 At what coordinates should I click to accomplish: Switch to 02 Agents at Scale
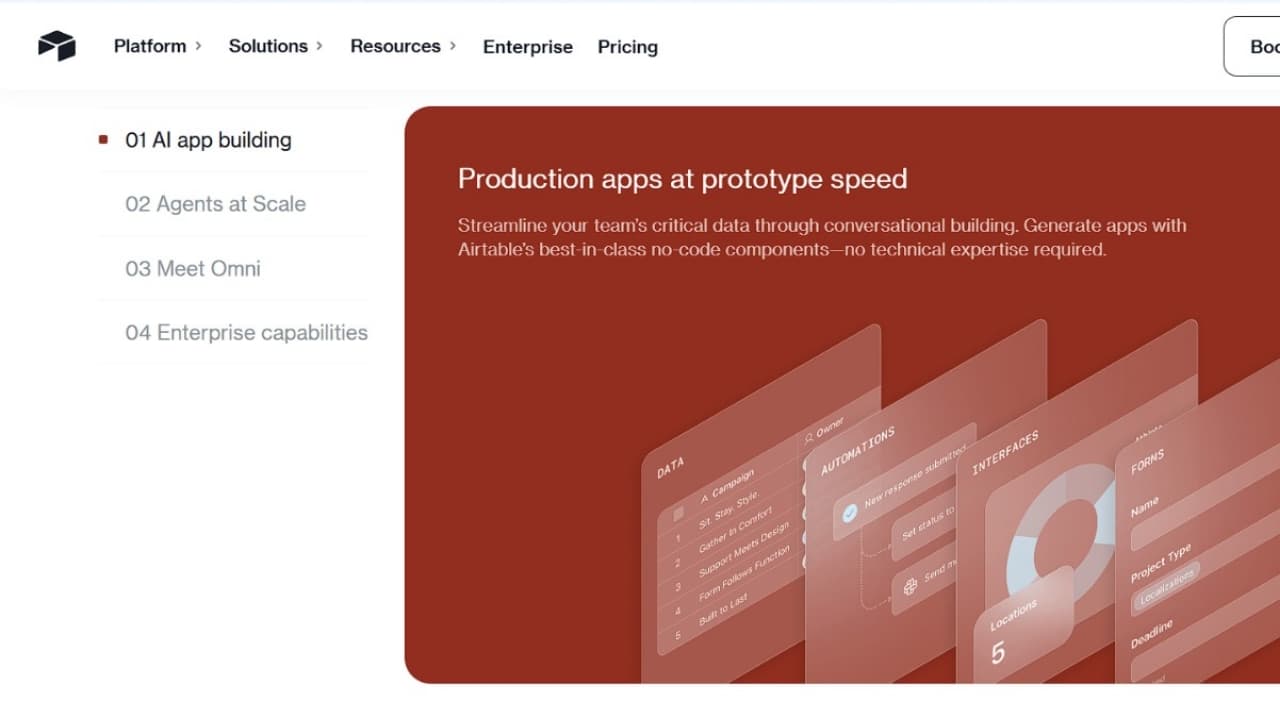pyautogui.click(x=215, y=204)
